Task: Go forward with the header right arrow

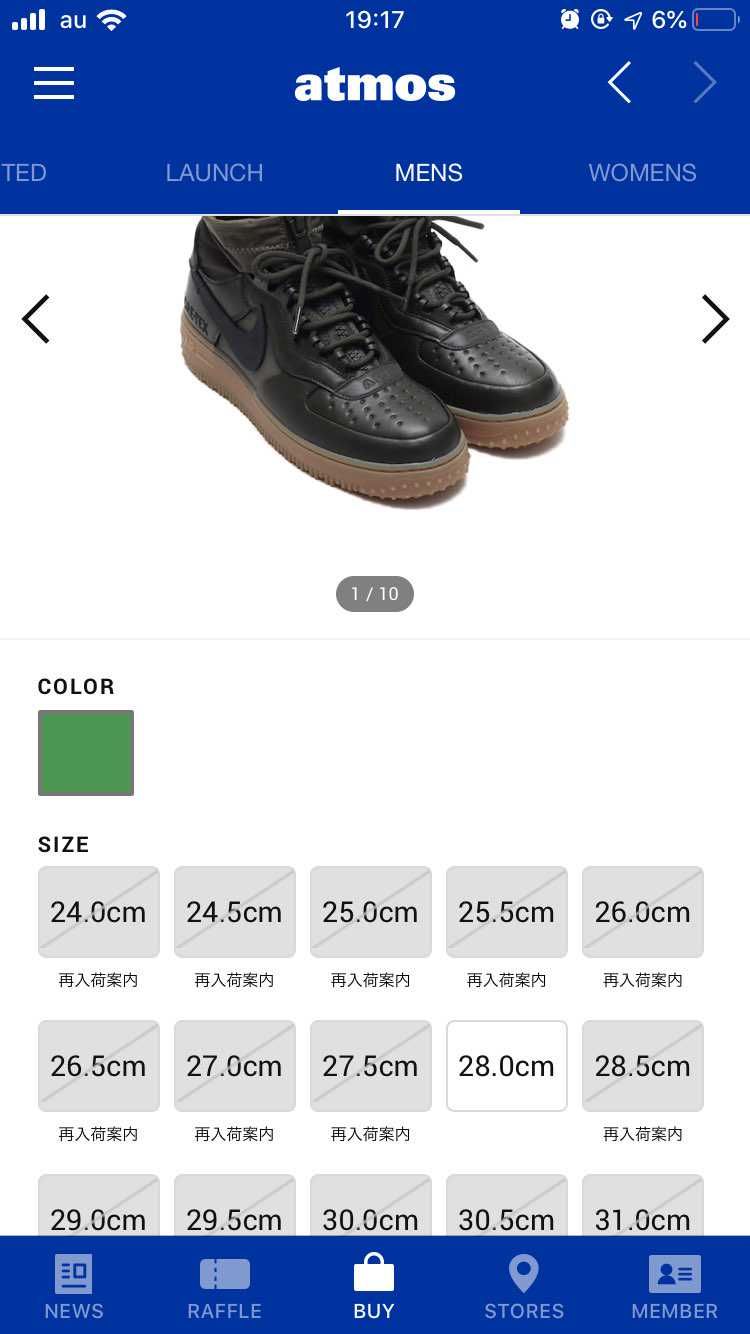Action: [x=705, y=83]
